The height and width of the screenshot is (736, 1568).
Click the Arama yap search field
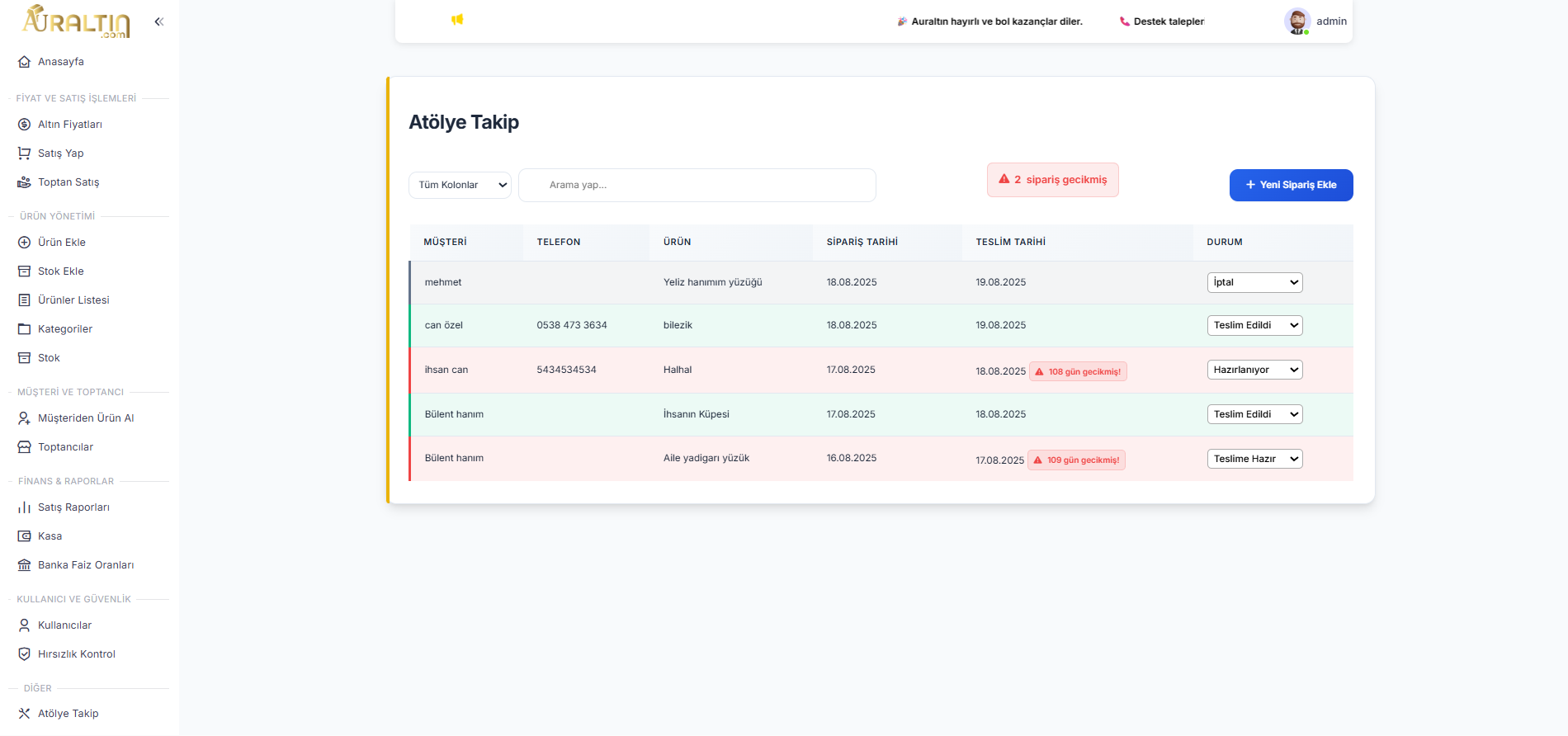(x=697, y=185)
